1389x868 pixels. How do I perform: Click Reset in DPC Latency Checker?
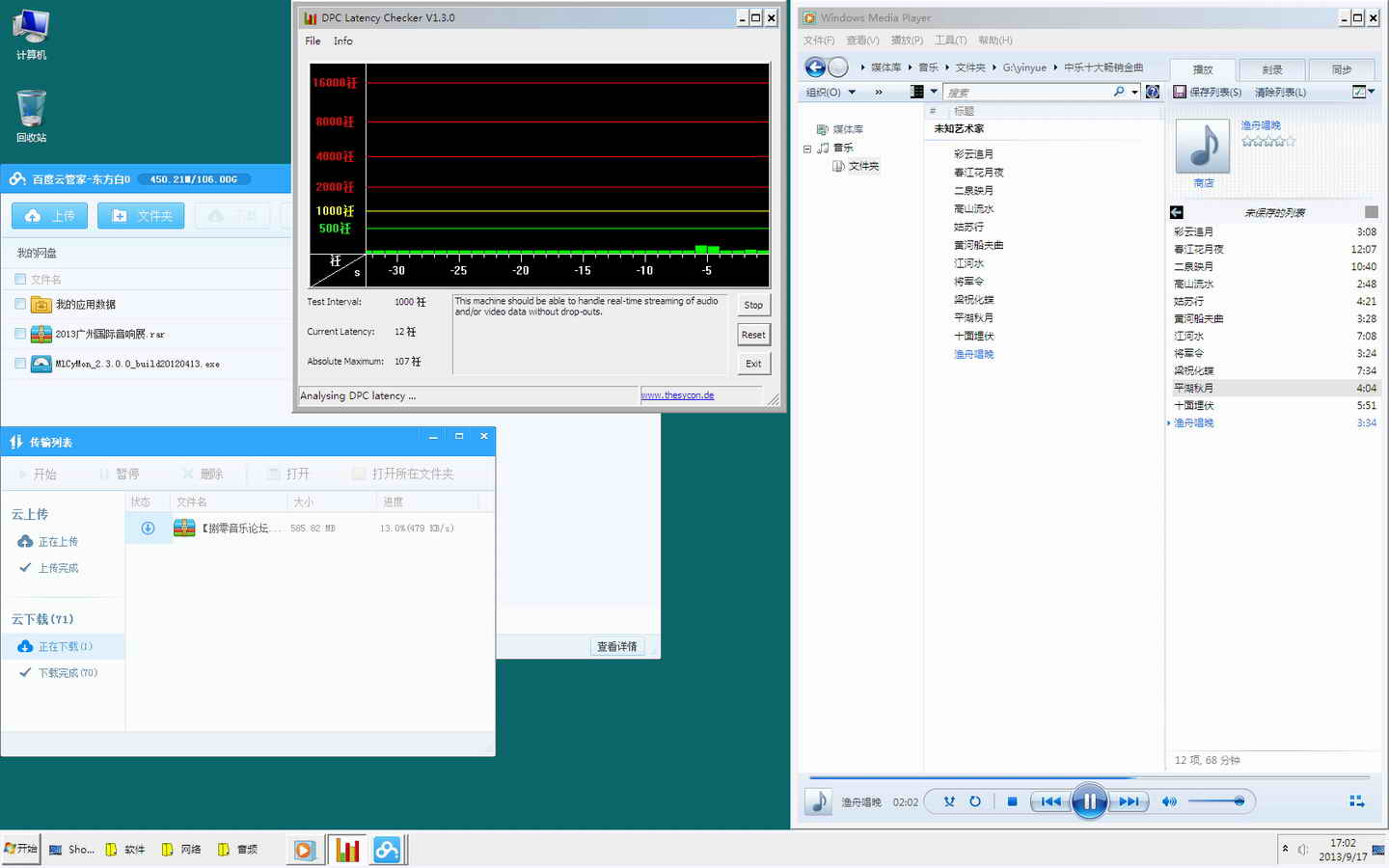click(x=753, y=335)
